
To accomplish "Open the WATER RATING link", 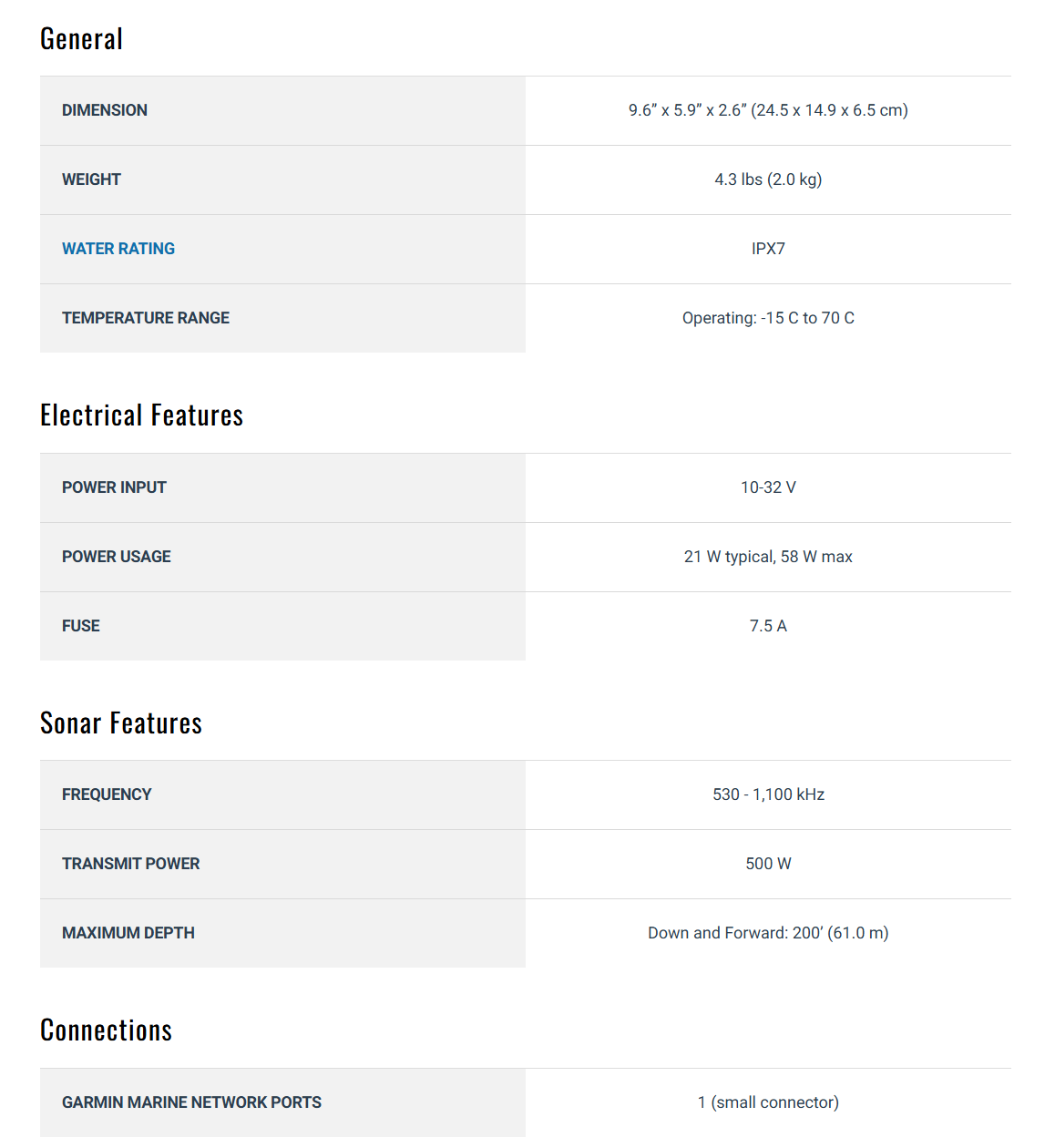I will (x=118, y=249).
